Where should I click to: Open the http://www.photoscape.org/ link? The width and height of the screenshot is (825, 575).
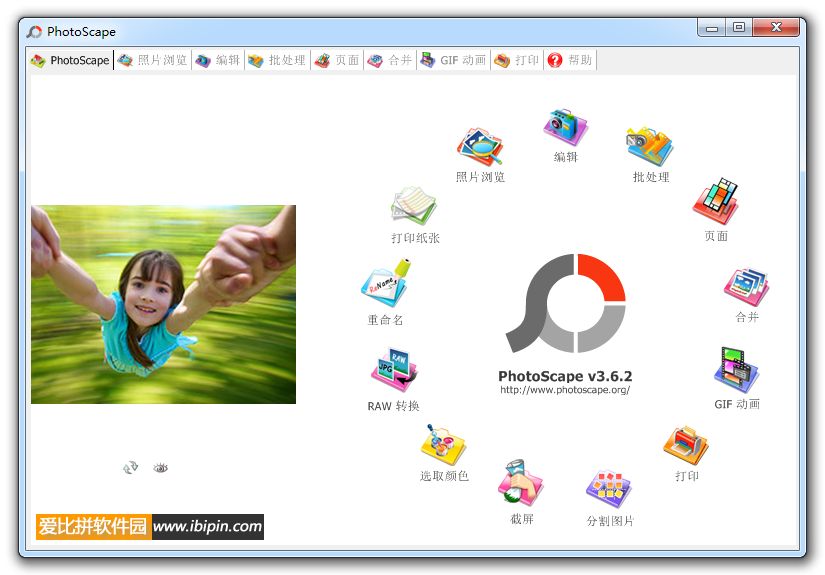coord(565,390)
